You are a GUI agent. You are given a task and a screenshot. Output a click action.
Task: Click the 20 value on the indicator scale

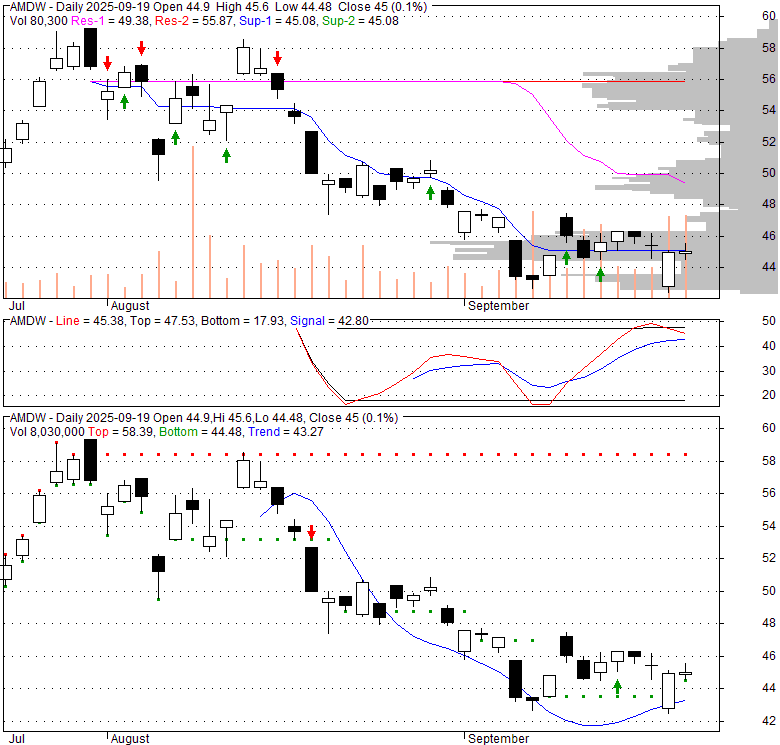(769, 395)
